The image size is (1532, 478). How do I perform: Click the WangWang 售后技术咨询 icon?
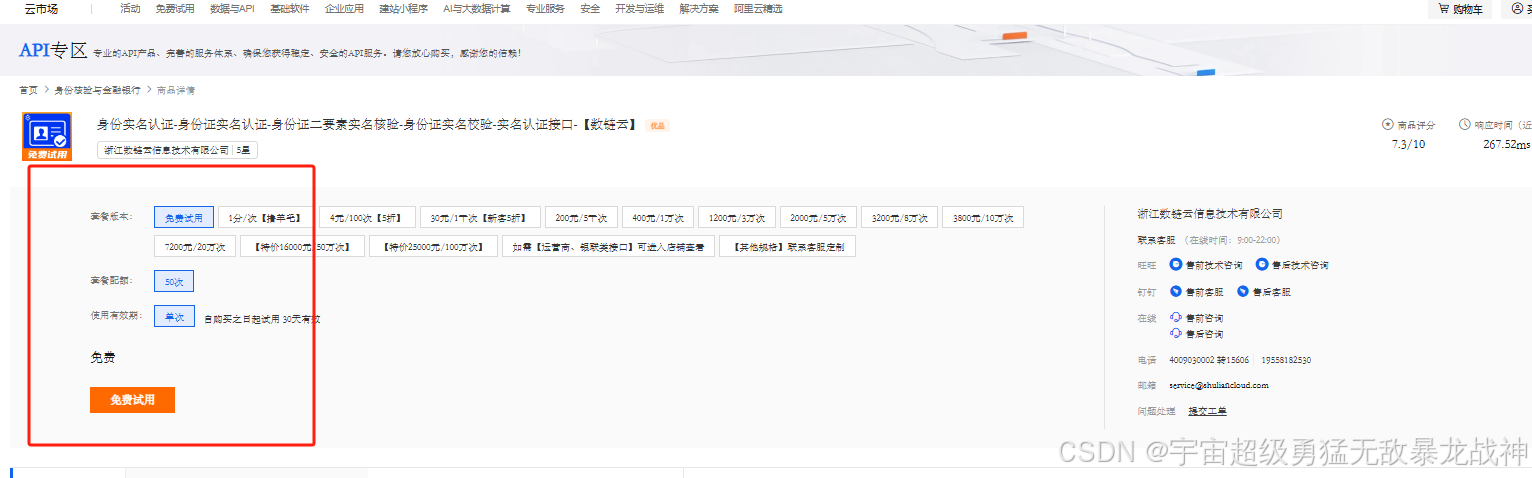click(x=1263, y=264)
